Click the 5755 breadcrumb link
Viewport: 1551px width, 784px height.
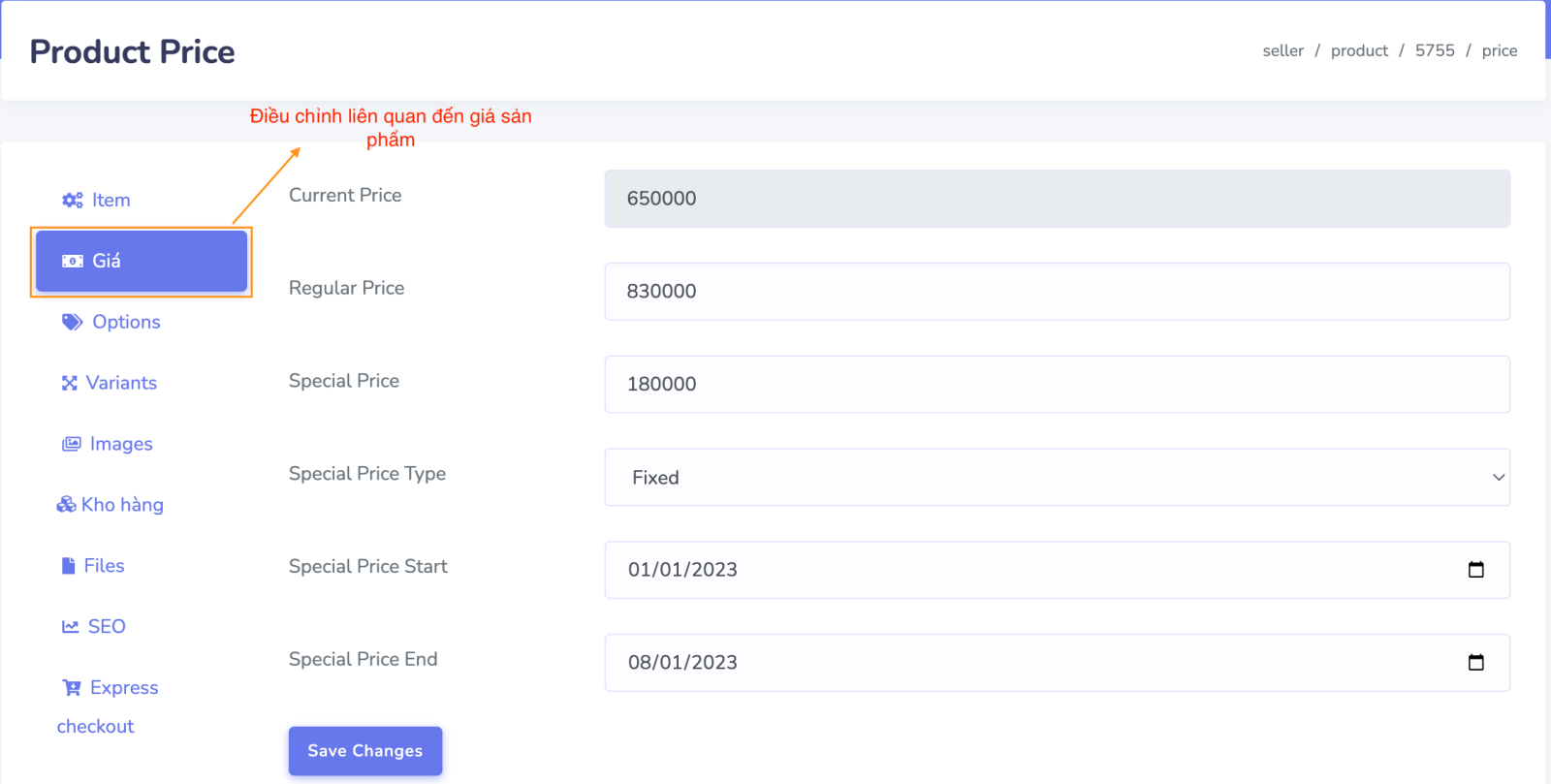[1435, 50]
